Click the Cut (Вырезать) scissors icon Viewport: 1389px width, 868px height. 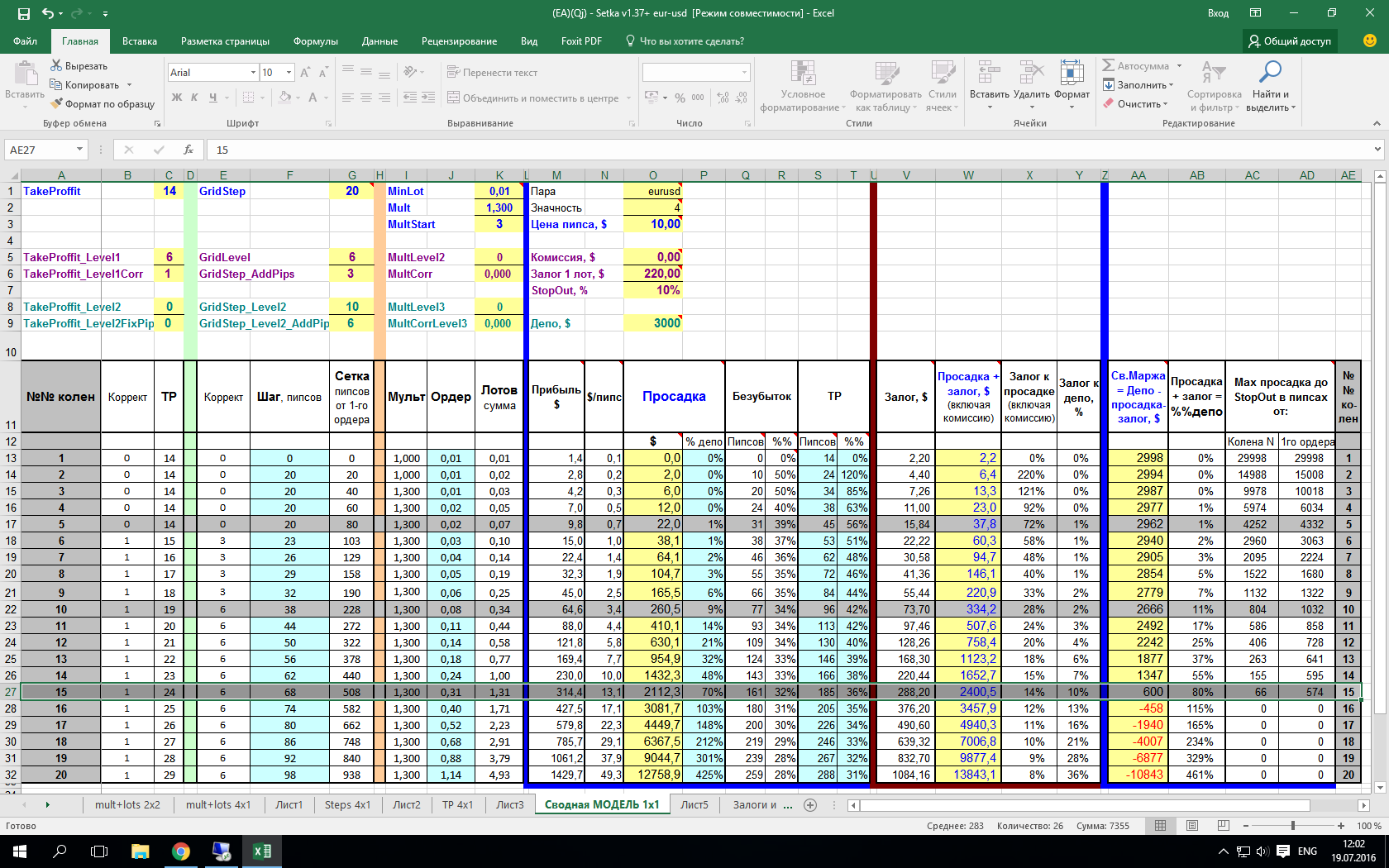click(x=56, y=65)
